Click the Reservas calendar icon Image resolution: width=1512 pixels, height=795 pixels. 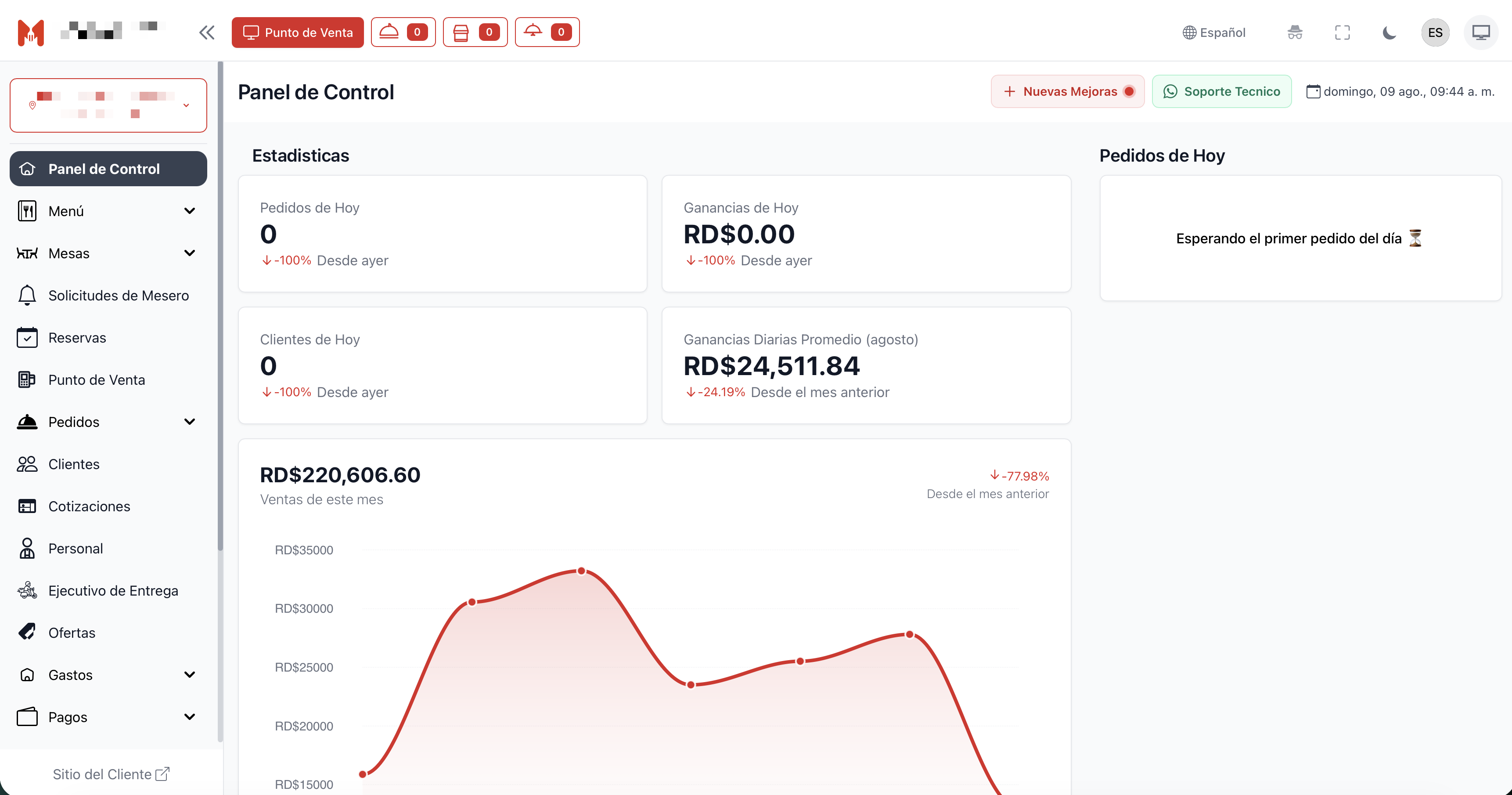coord(27,338)
